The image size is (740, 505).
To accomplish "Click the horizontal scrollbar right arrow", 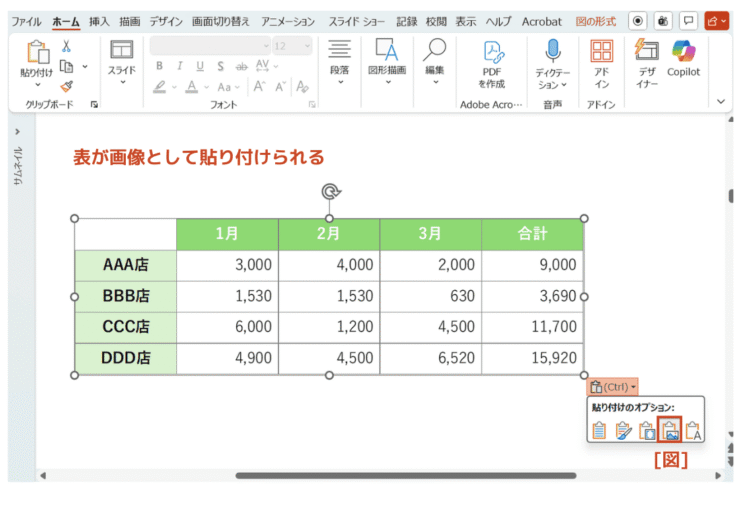I will point(718,475).
